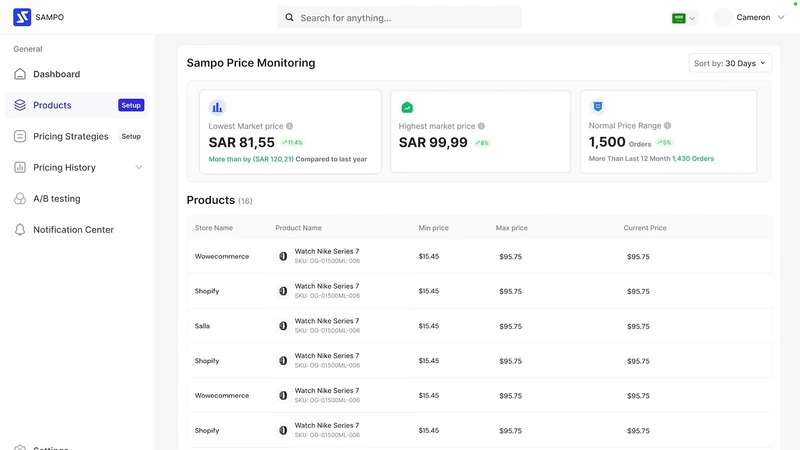Click Watch Nike Series 7 in Salla row

click(x=327, y=321)
